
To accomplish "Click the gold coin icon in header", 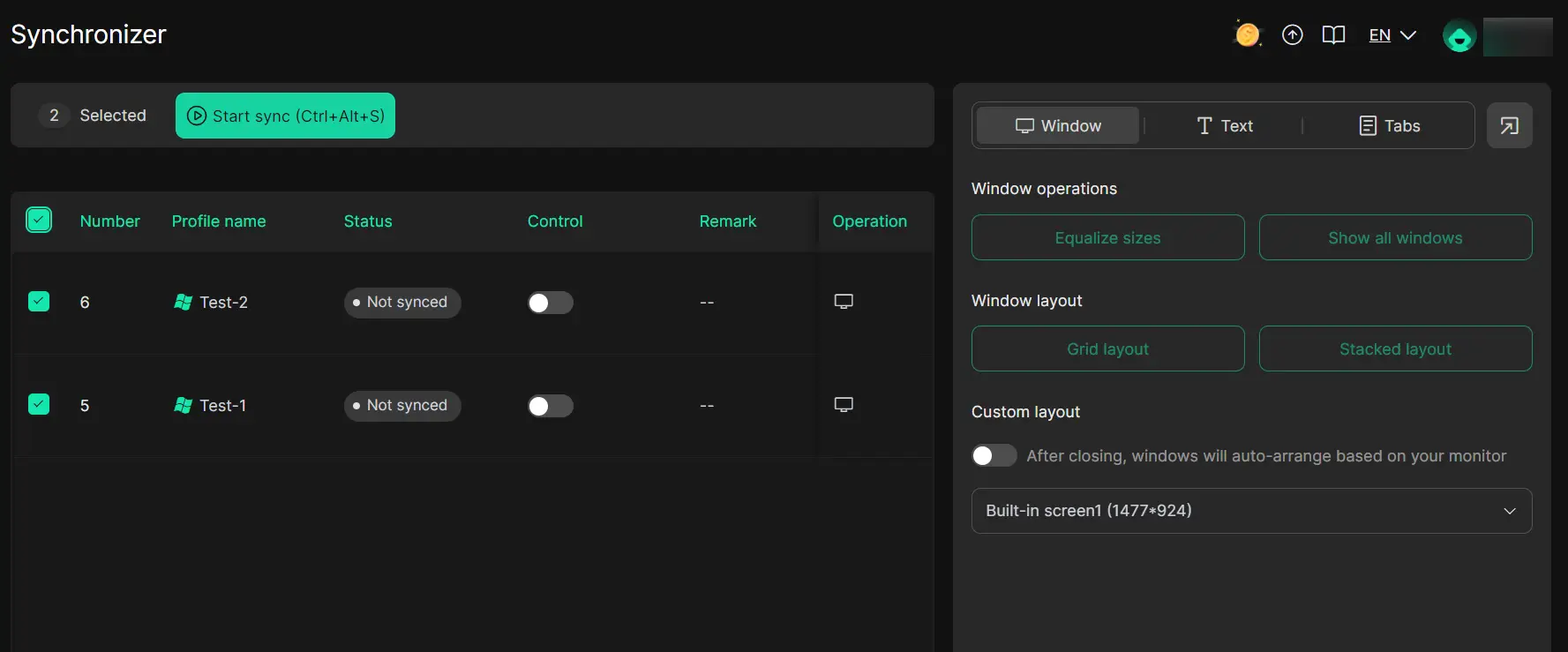I will tap(1247, 35).
